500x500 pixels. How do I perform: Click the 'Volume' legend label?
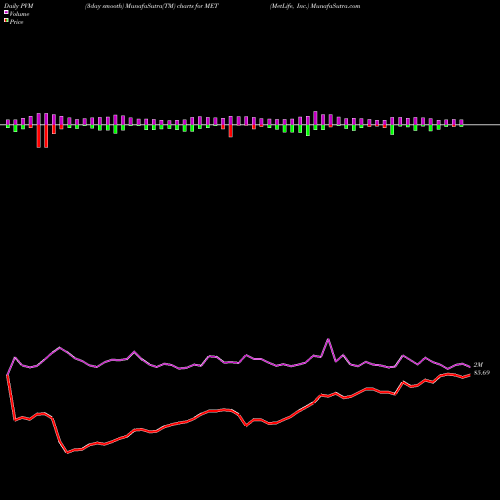click(x=19, y=14)
